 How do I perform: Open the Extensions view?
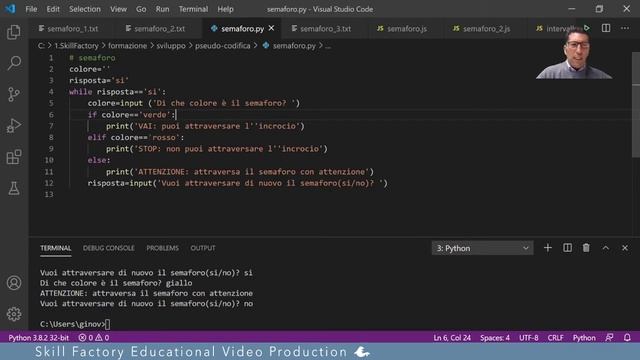14,157
